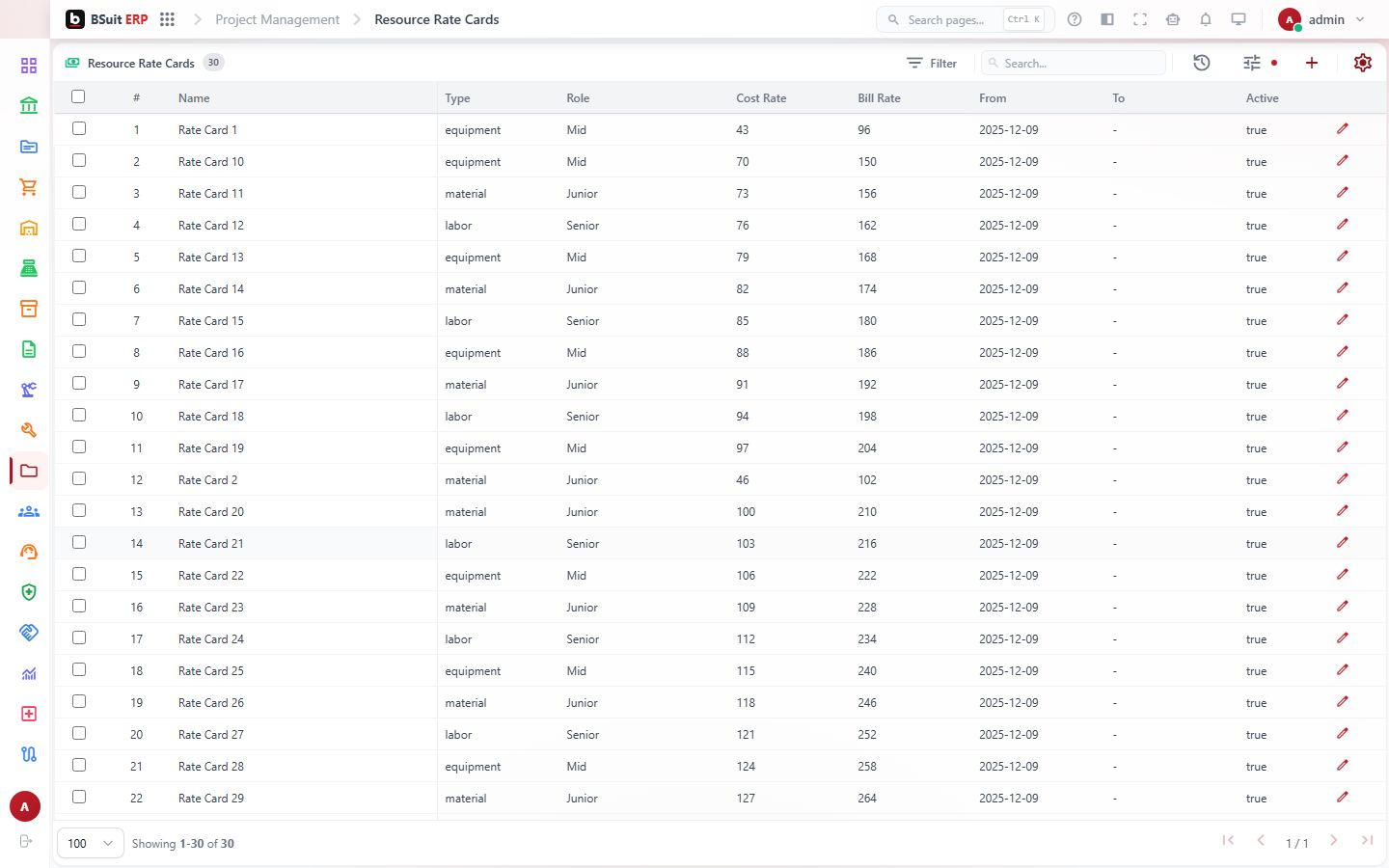Toggle the select-all header checkbox

pyautogui.click(x=78, y=96)
